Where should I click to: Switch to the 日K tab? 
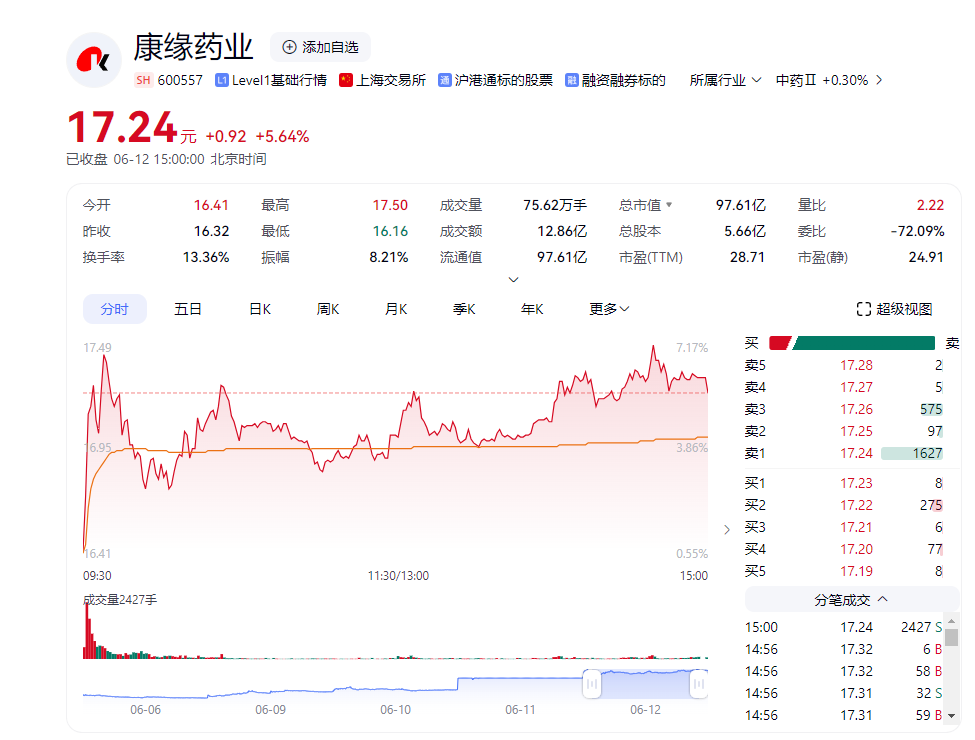pyautogui.click(x=260, y=309)
